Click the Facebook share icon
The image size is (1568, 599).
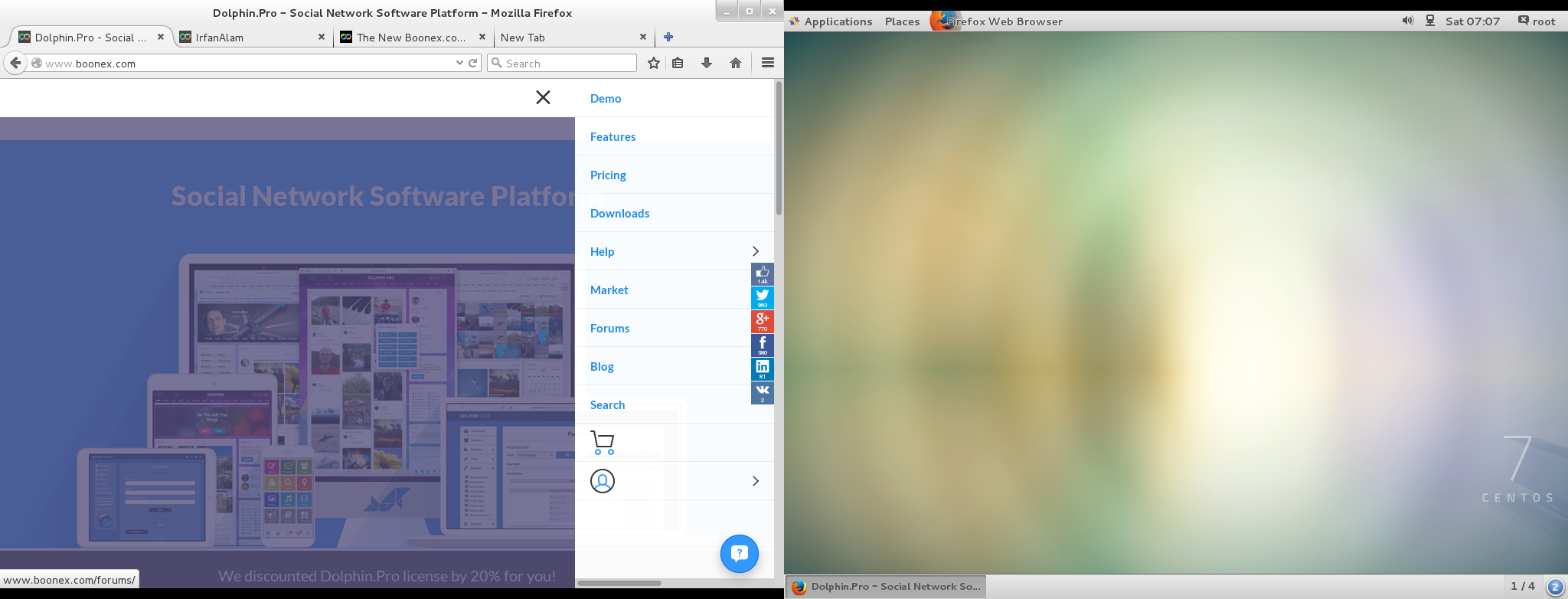(x=763, y=345)
